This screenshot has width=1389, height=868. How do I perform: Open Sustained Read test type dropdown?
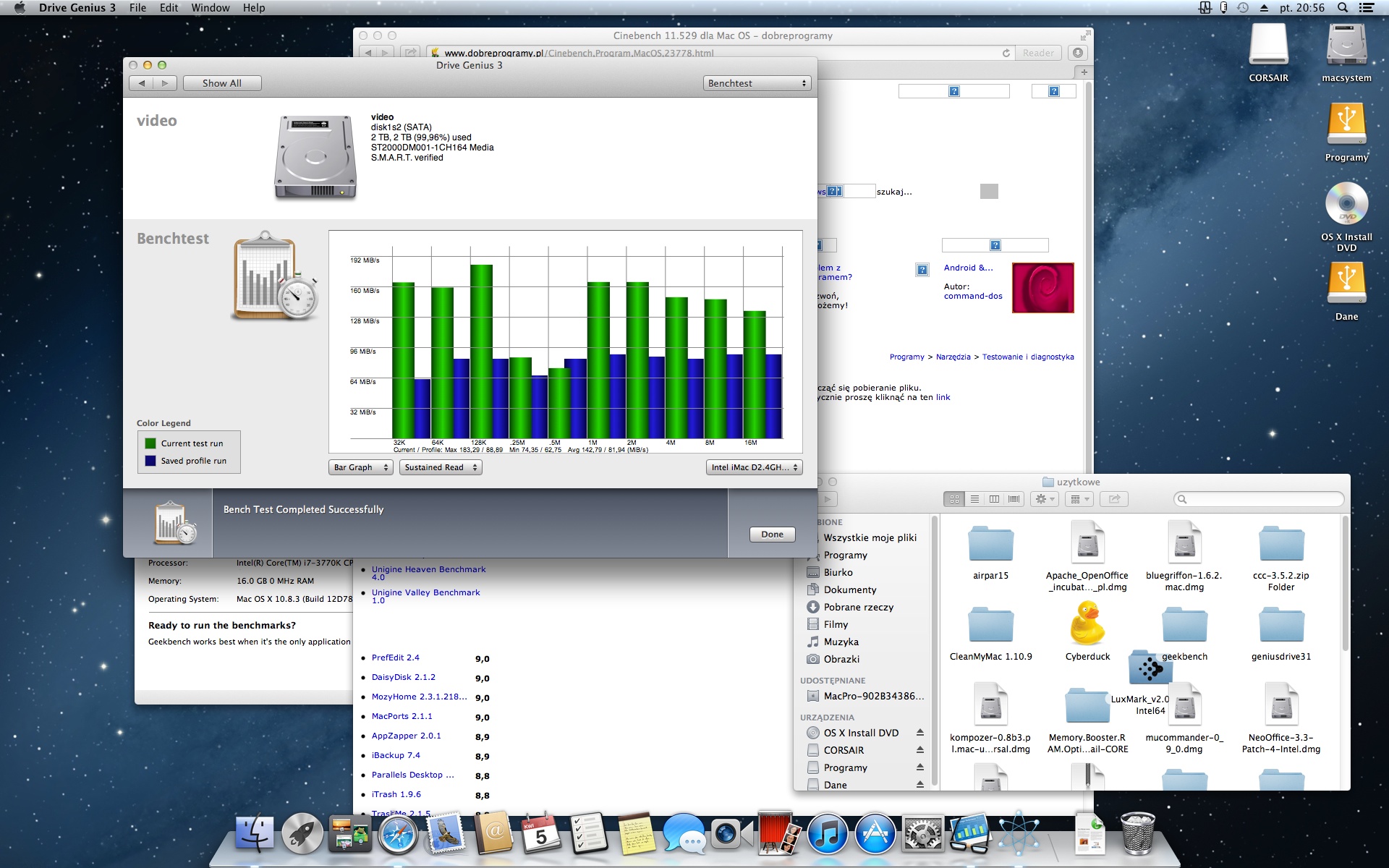[441, 467]
